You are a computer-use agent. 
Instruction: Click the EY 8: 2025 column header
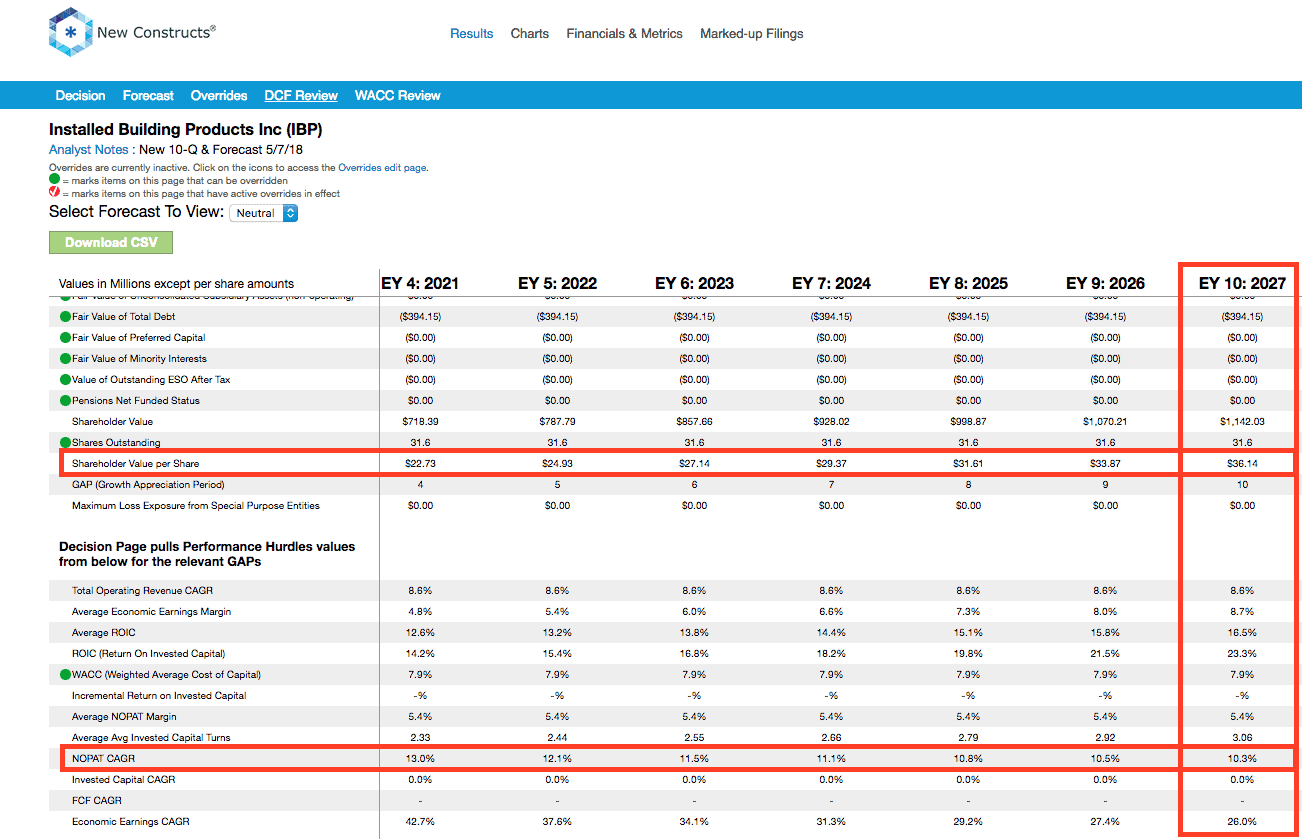pos(968,283)
